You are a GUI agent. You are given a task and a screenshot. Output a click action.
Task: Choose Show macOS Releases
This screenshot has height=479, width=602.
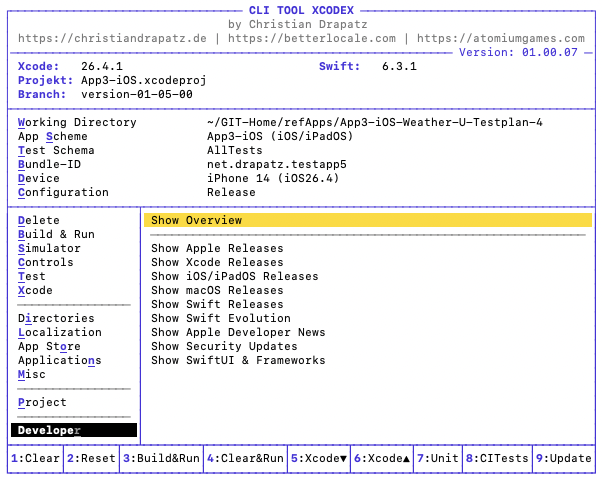[217, 290]
